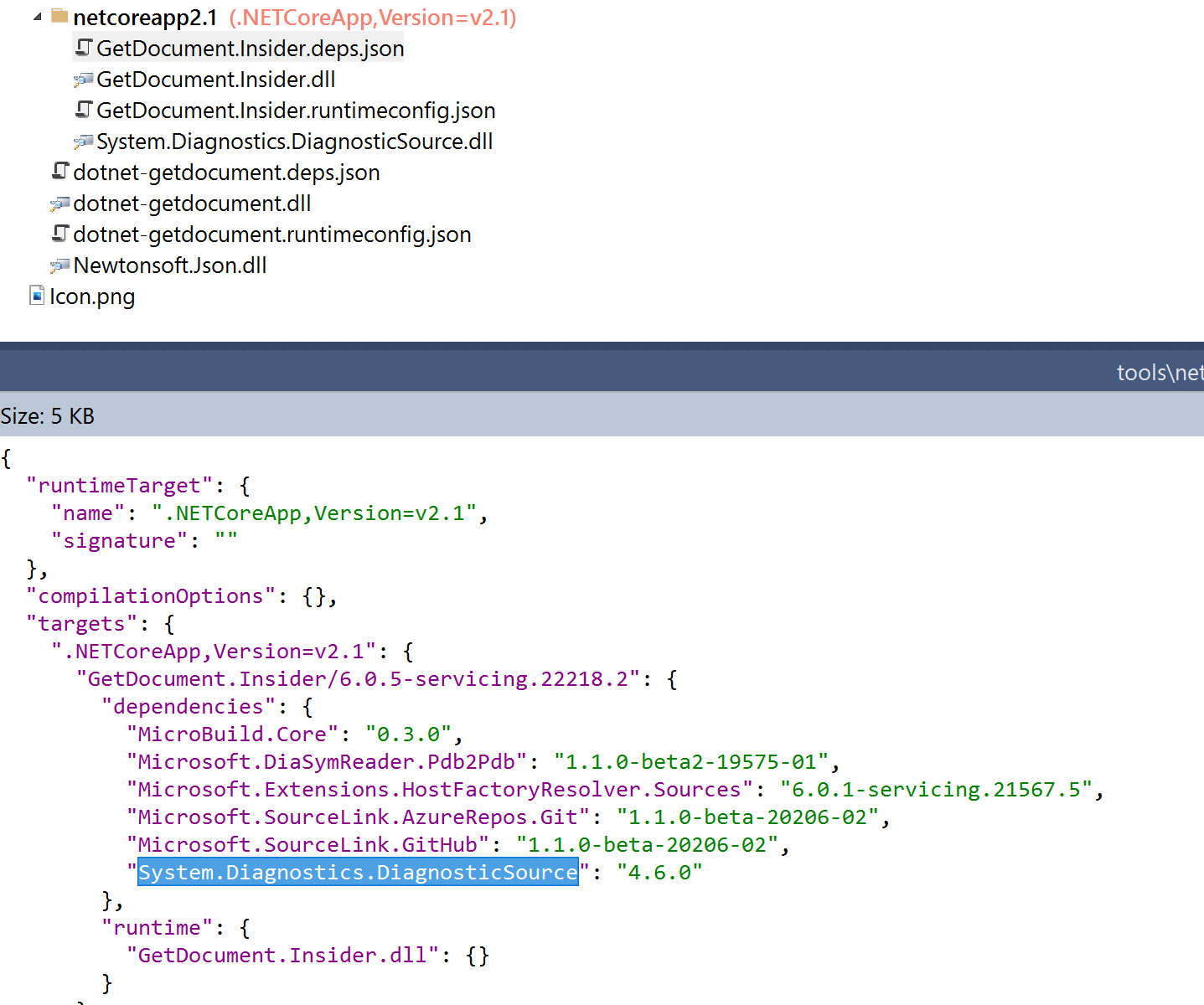Viewport: 1204px width, 1005px height.
Task: Click the System.Diagnostics.DiagnosticSource.dll assembly icon
Action: [x=83, y=142]
